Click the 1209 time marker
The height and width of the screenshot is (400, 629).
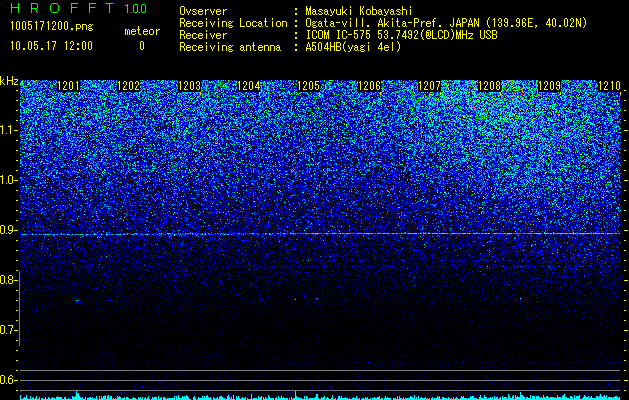pos(549,86)
